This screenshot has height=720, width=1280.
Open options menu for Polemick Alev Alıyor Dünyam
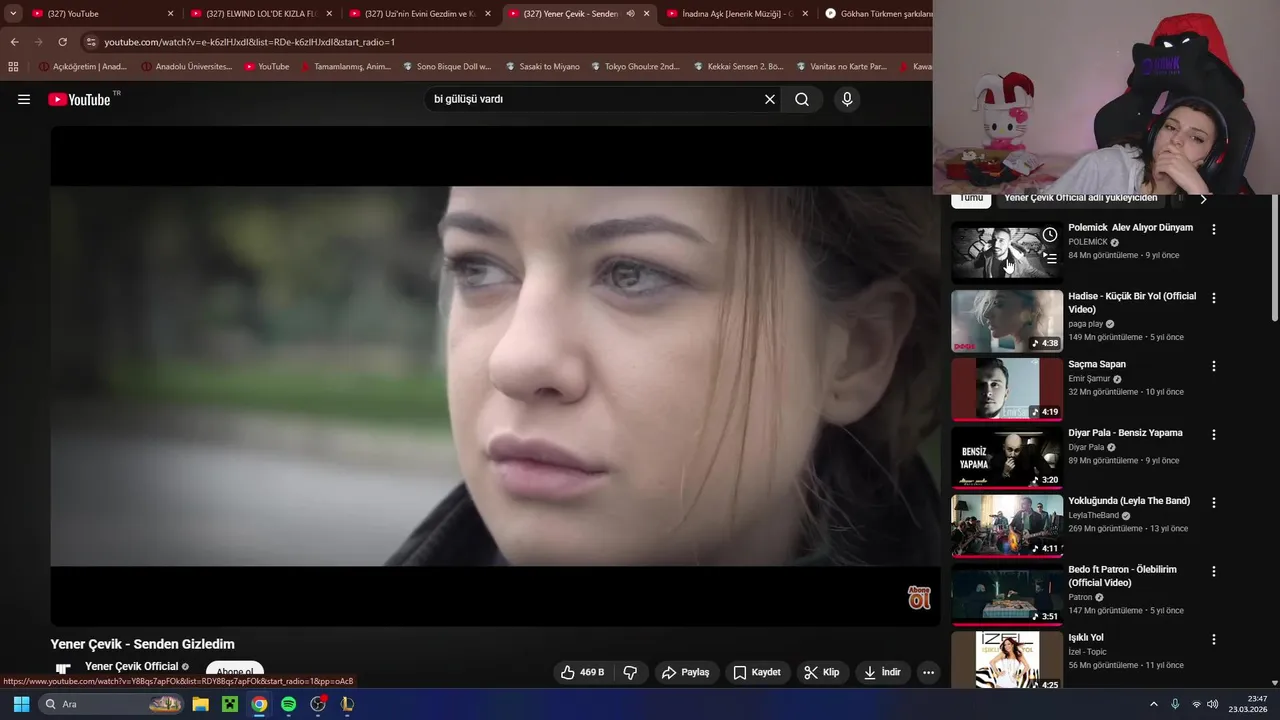point(1214,229)
